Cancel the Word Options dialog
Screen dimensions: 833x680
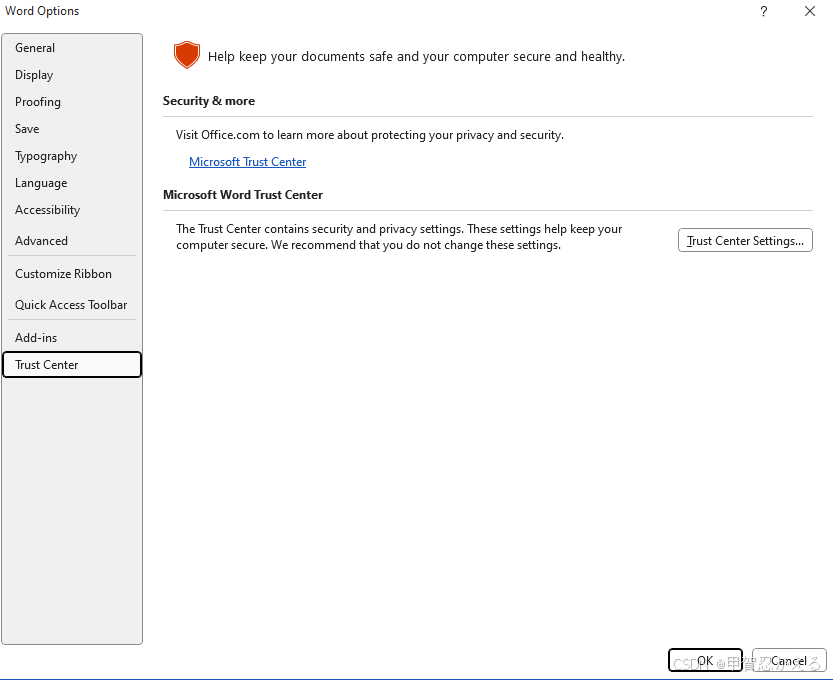pos(789,660)
